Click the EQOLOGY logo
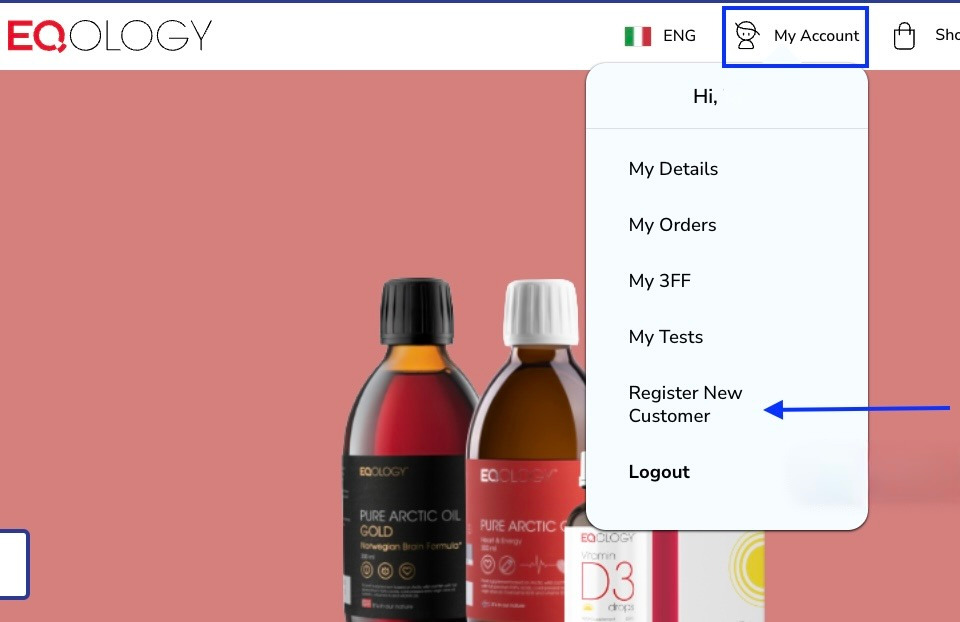The image size is (960, 622). pyautogui.click(x=110, y=36)
